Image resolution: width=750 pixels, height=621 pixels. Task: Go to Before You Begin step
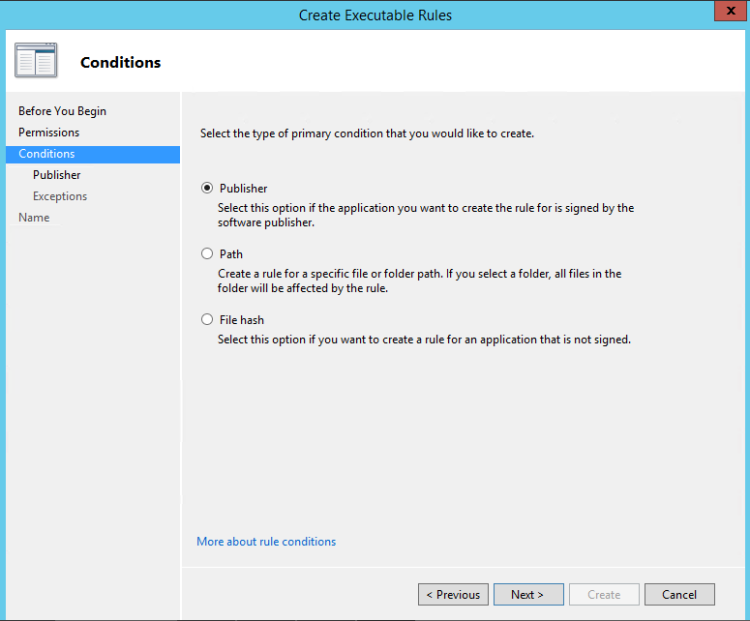point(62,111)
